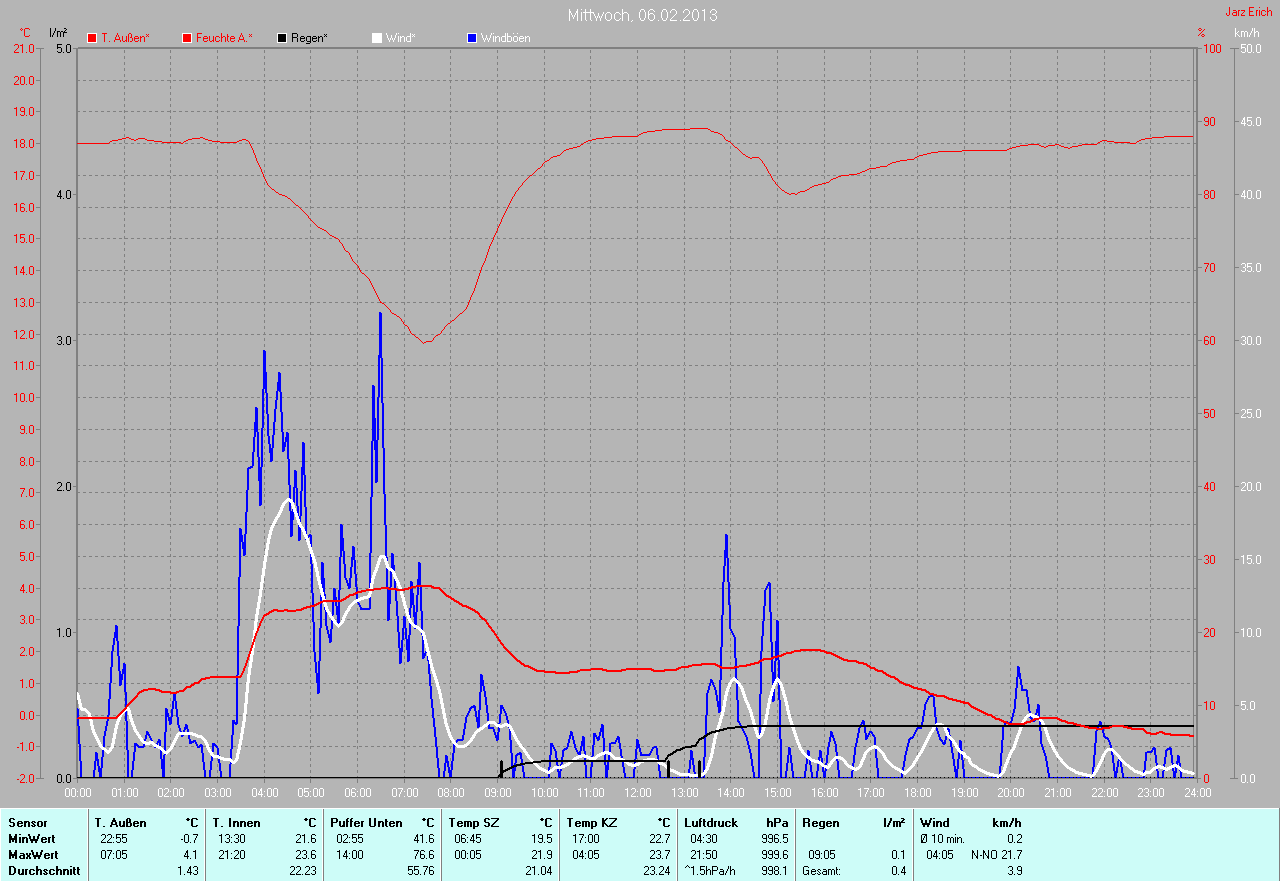Click the MaxWert row label
This screenshot has height=881, width=1280.
pos(32,855)
